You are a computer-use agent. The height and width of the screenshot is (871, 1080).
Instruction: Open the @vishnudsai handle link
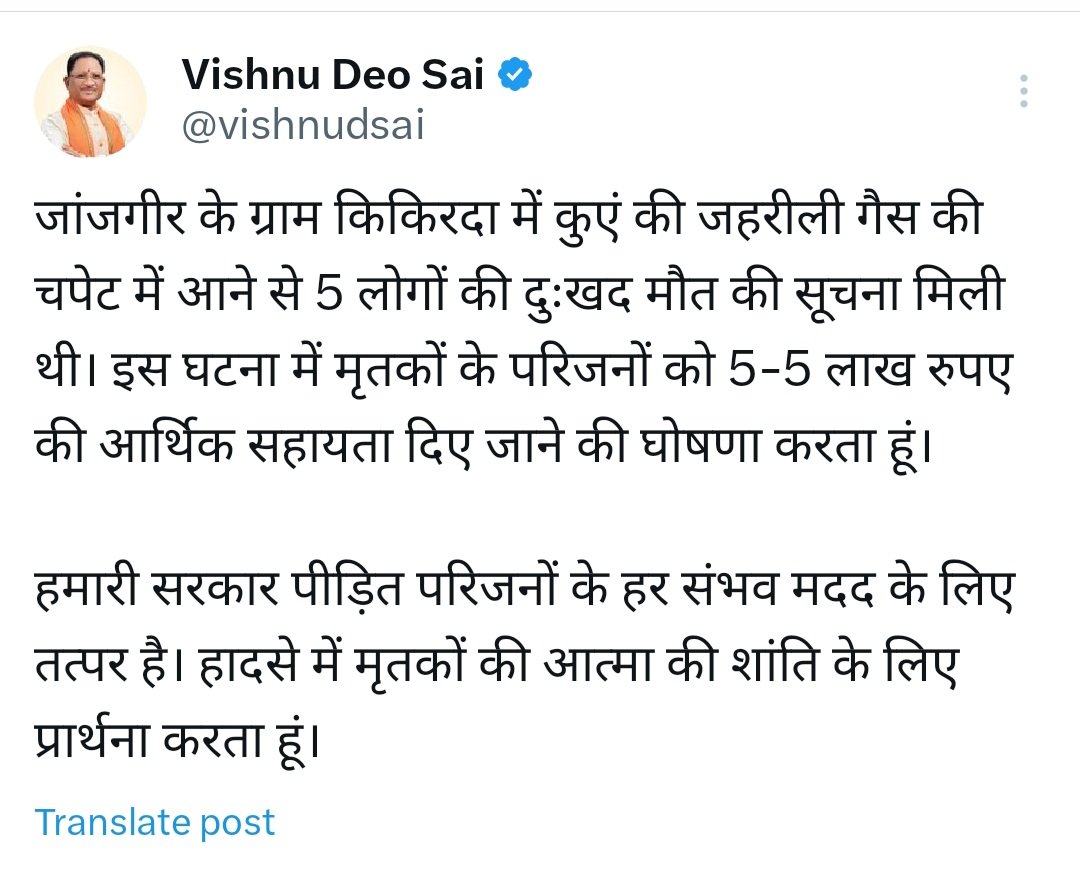click(303, 127)
